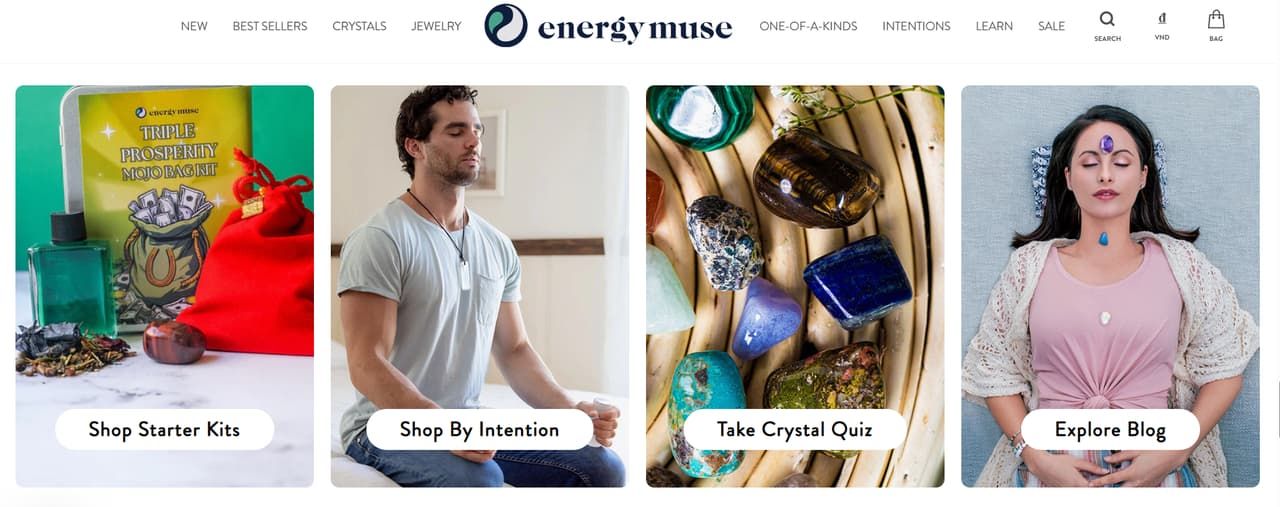1280x507 pixels.
Task: Open the search magnifier icon
Action: coord(1107,19)
